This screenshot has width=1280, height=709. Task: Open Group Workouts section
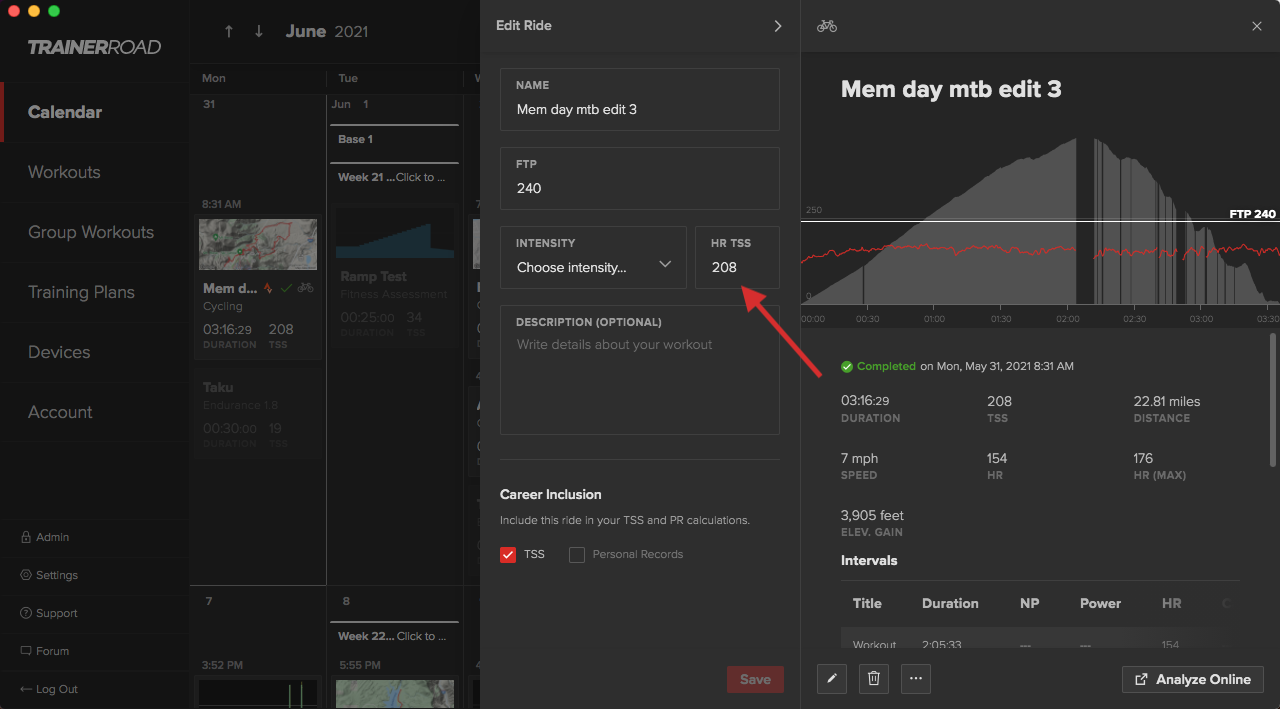[x=91, y=232]
